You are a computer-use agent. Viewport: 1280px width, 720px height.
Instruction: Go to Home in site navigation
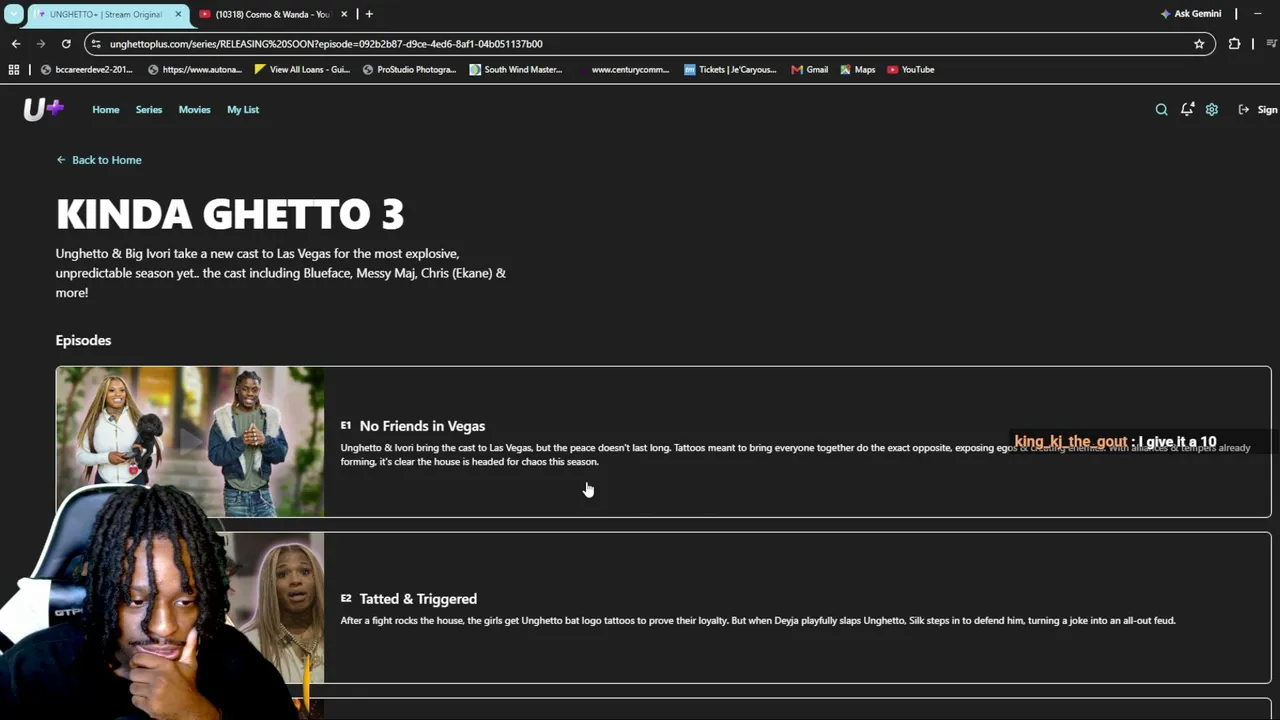106,110
